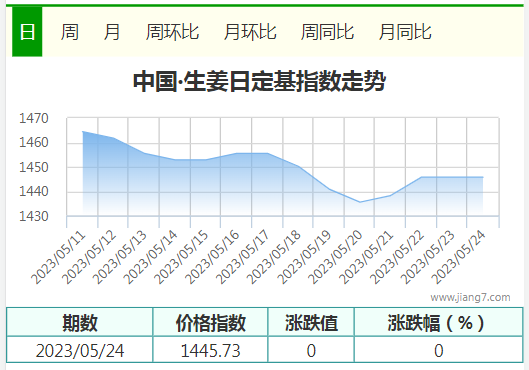
Task: Open the 周环比 tab
Action: [172, 32]
